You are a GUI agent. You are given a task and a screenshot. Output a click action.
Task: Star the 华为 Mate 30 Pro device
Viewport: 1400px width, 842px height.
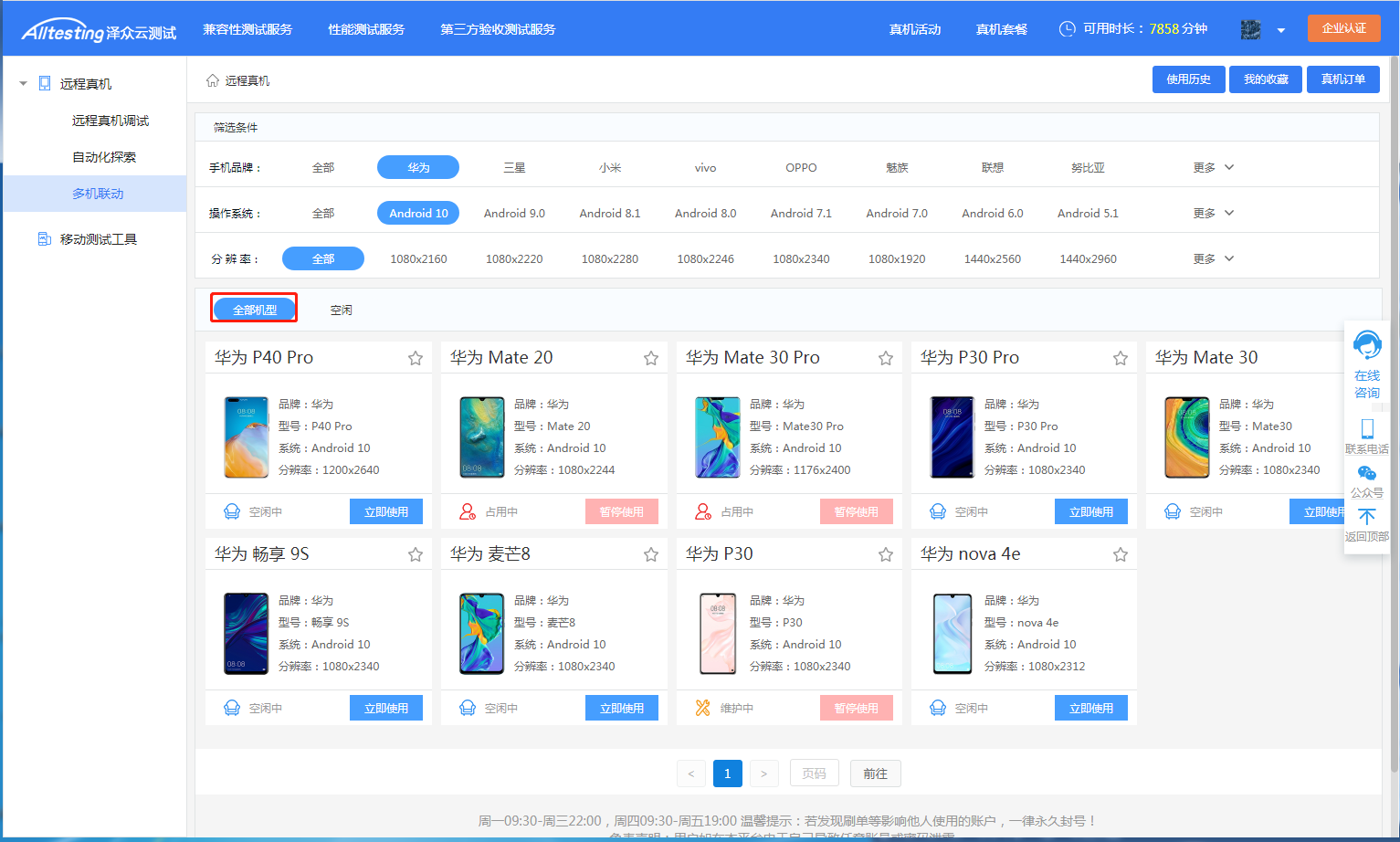pos(886,358)
